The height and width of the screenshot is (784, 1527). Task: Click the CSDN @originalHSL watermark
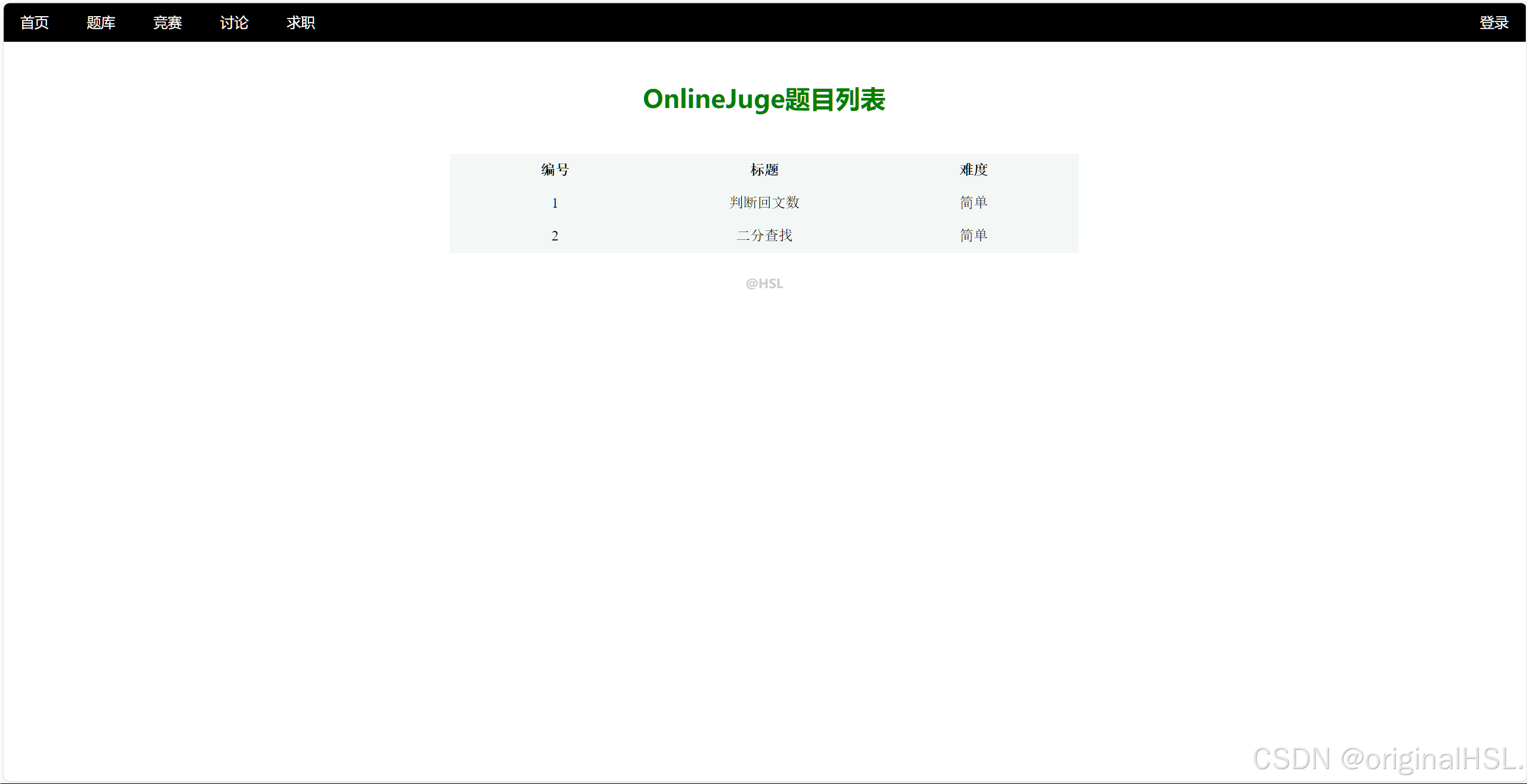pyautogui.click(x=1387, y=759)
